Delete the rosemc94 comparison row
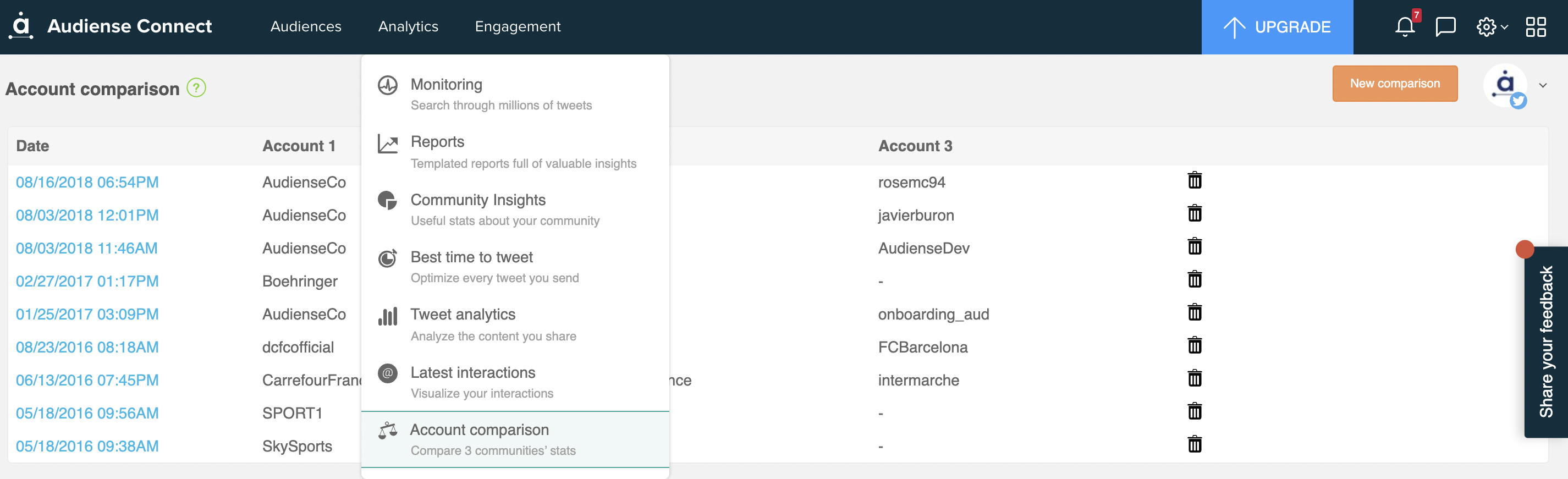This screenshot has width=1568, height=479. [x=1195, y=181]
